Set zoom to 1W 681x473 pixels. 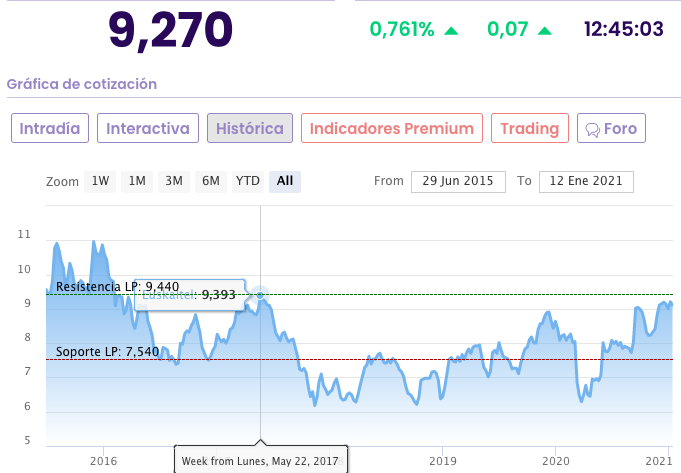[100, 181]
